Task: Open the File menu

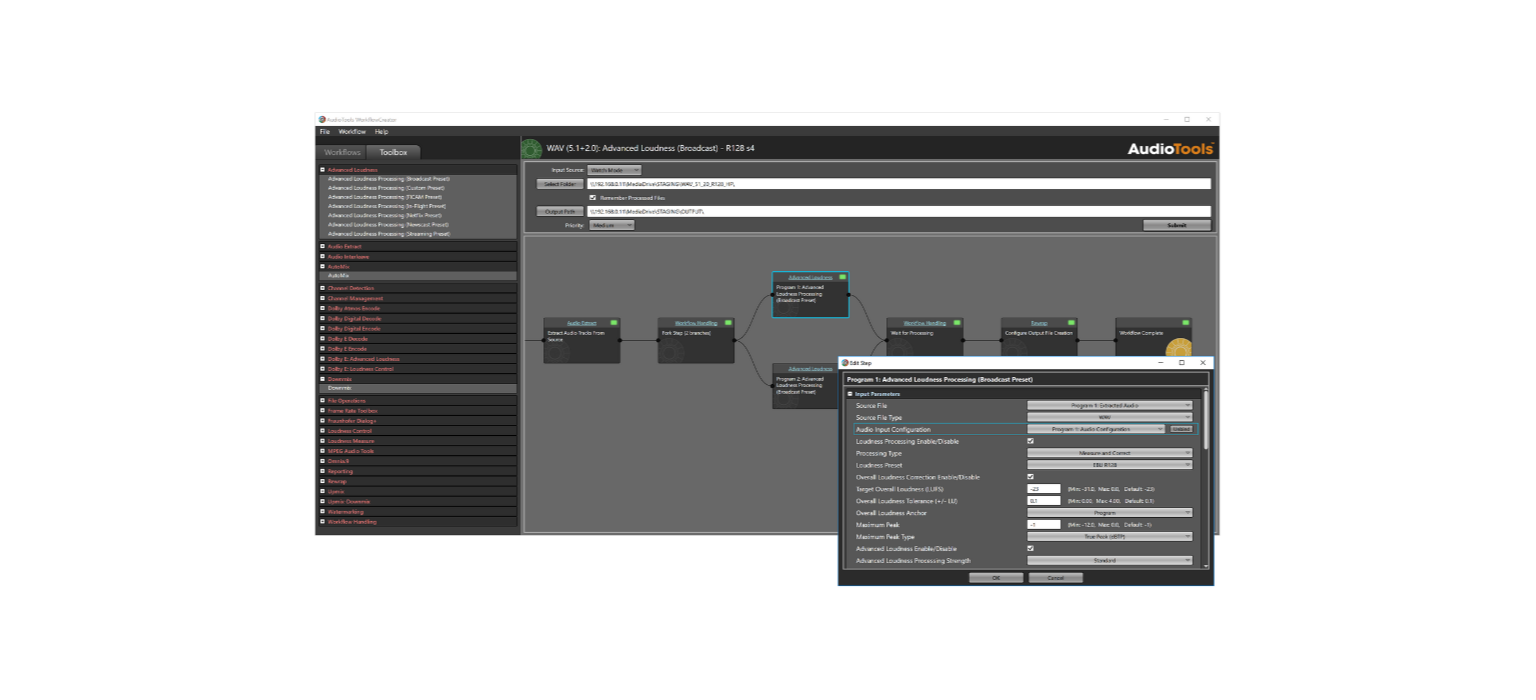Action: [x=324, y=131]
